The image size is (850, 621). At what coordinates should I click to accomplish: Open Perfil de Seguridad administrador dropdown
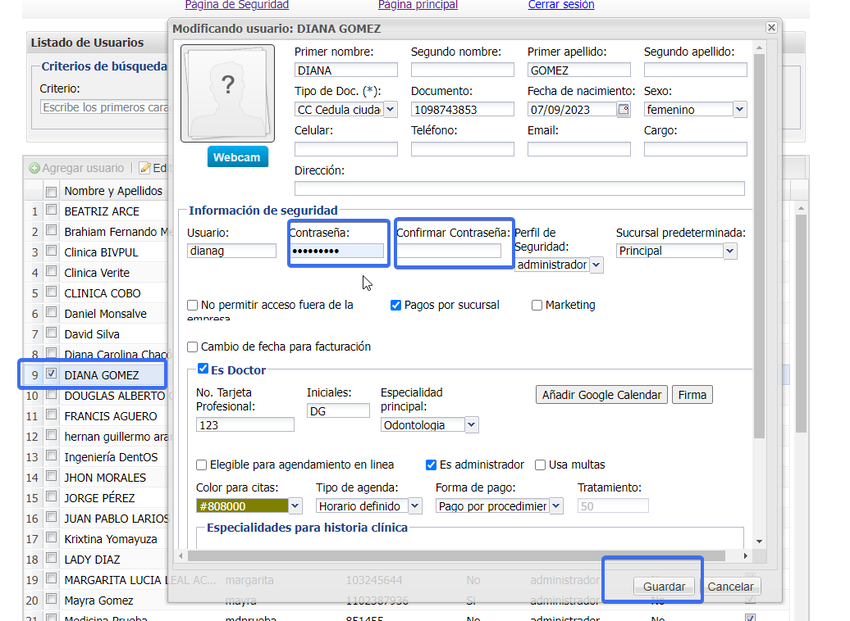pos(596,265)
